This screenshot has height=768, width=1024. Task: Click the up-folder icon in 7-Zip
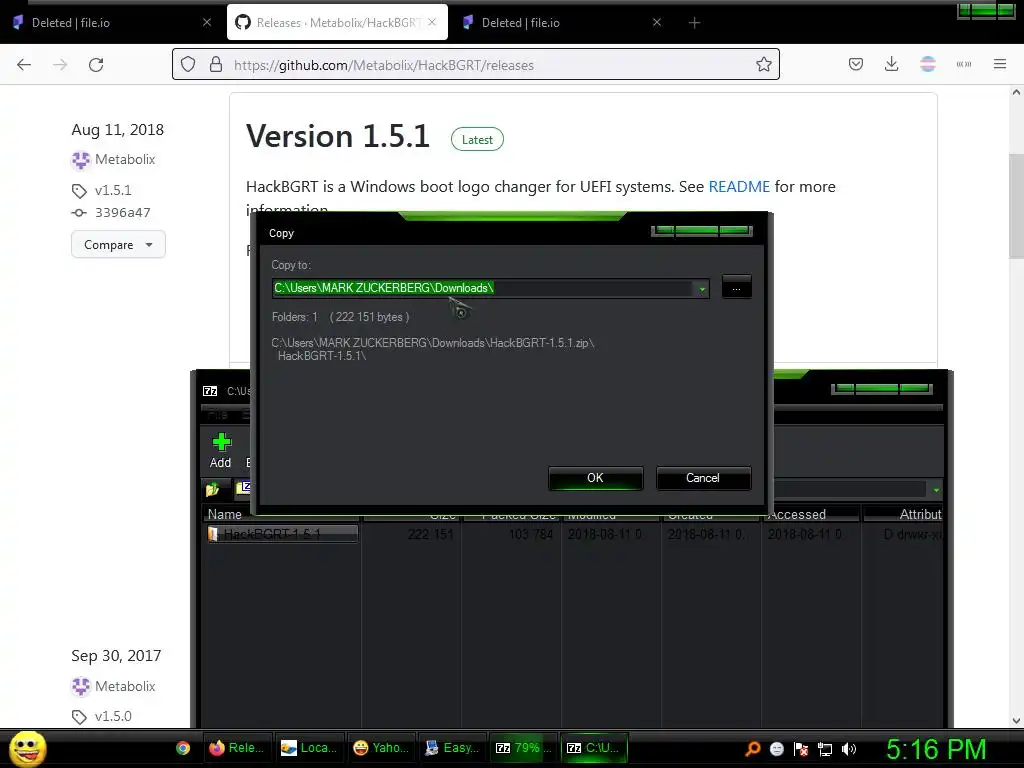tap(213, 489)
